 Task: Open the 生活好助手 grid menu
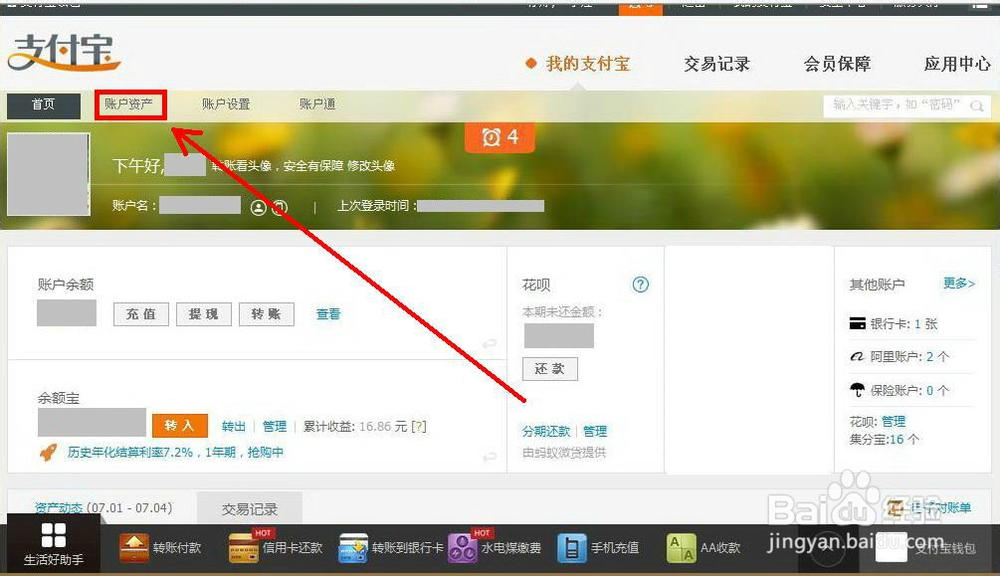click(x=54, y=544)
